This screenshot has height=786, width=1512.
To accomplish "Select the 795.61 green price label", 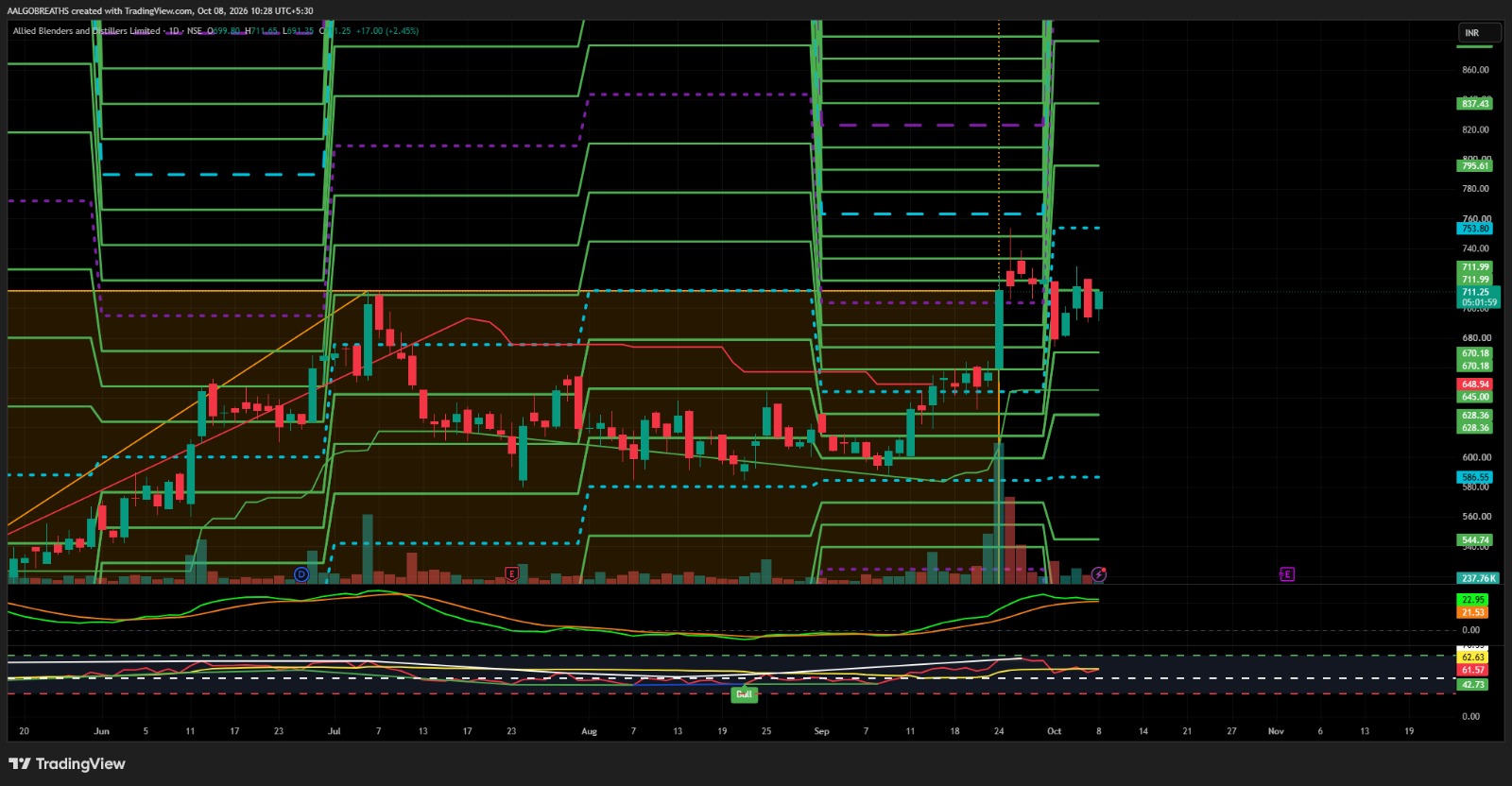I will pos(1475,165).
